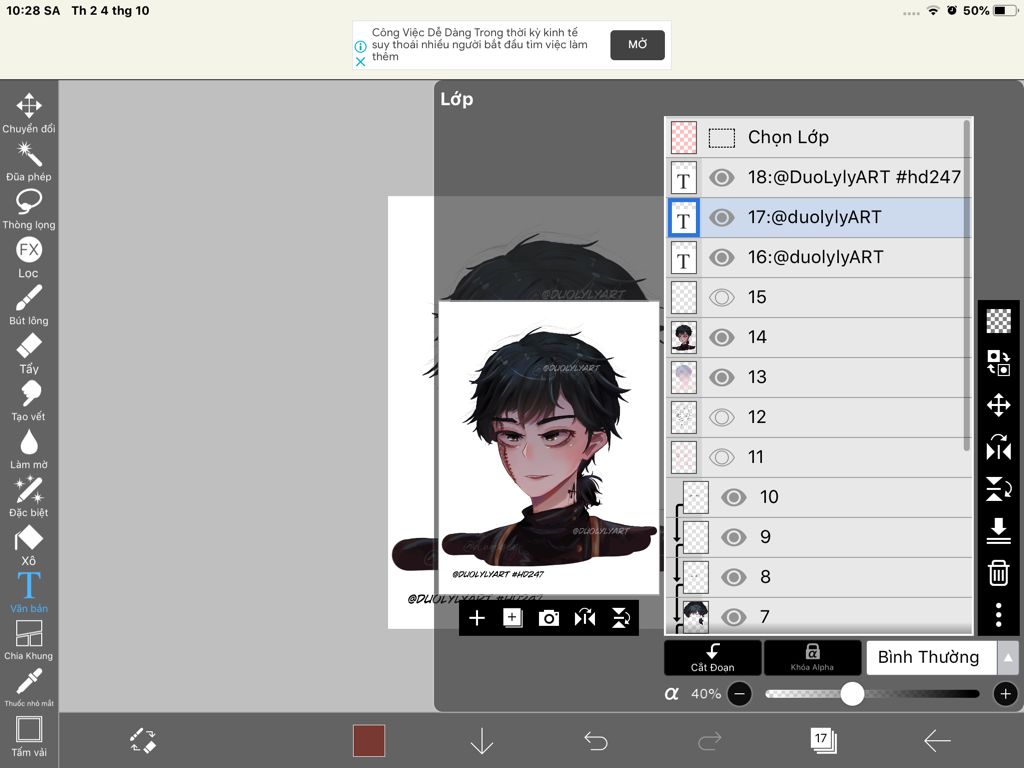Select the Làm mờ blur tool
Screen dimensions: 1024x768
point(29,449)
